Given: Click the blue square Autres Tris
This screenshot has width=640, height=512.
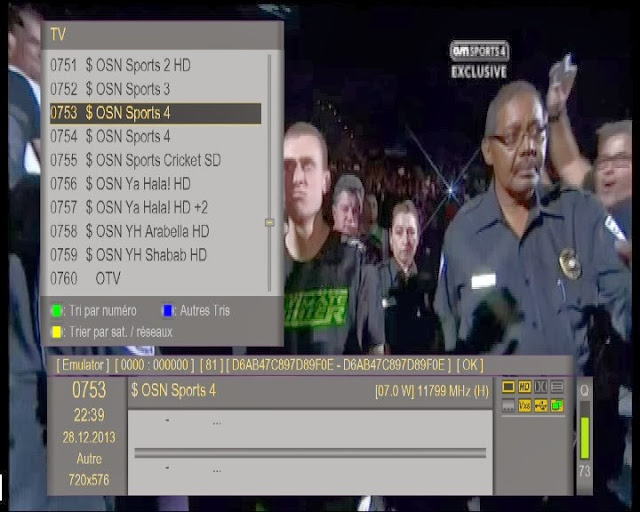Looking at the screenshot, I should 167,311.
